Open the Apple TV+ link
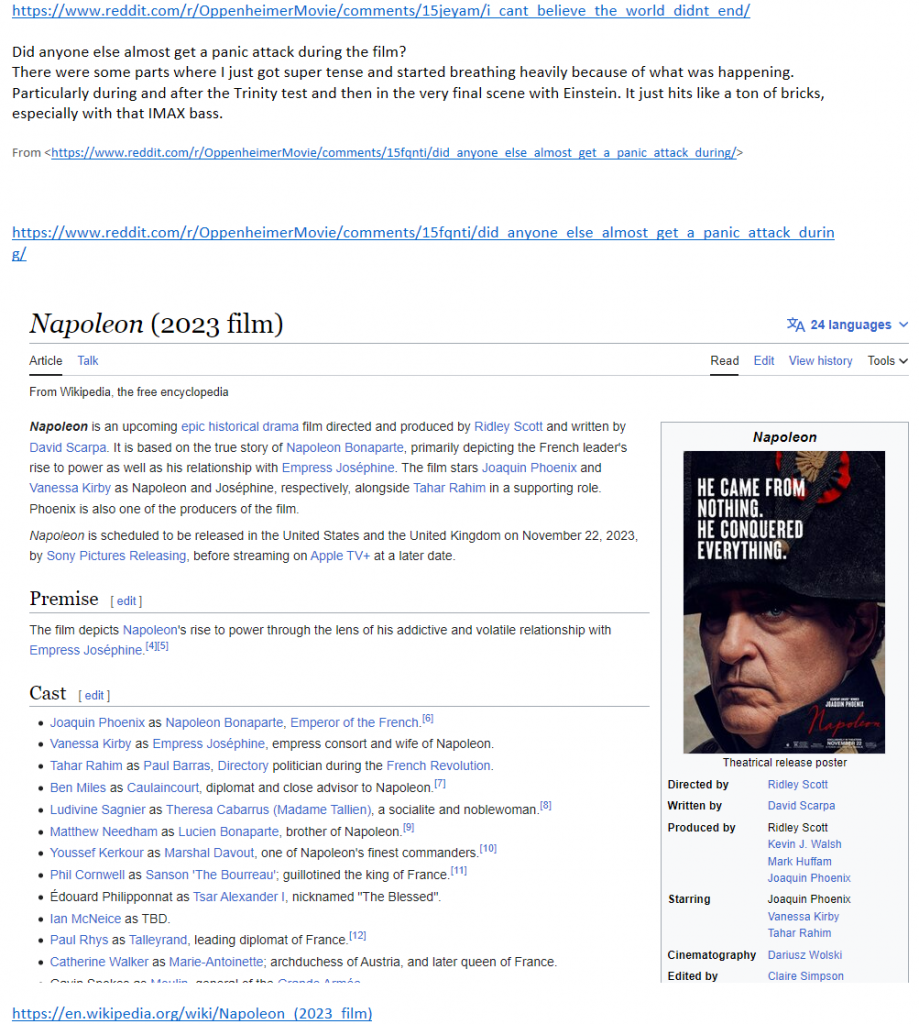Image resolution: width=919 pixels, height=1024 pixels. (340, 556)
